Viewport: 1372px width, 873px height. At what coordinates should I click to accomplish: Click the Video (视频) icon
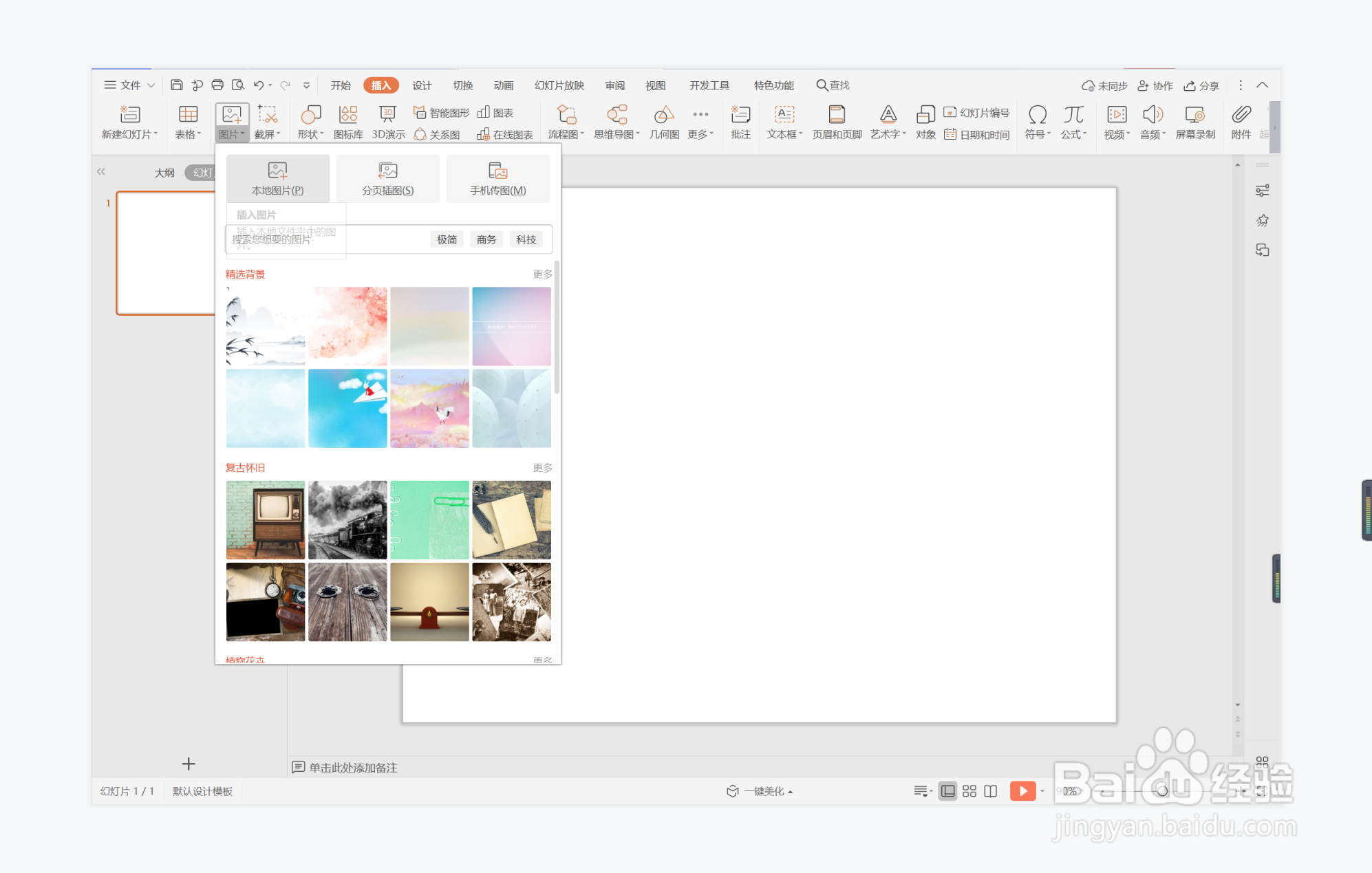coord(1117,114)
